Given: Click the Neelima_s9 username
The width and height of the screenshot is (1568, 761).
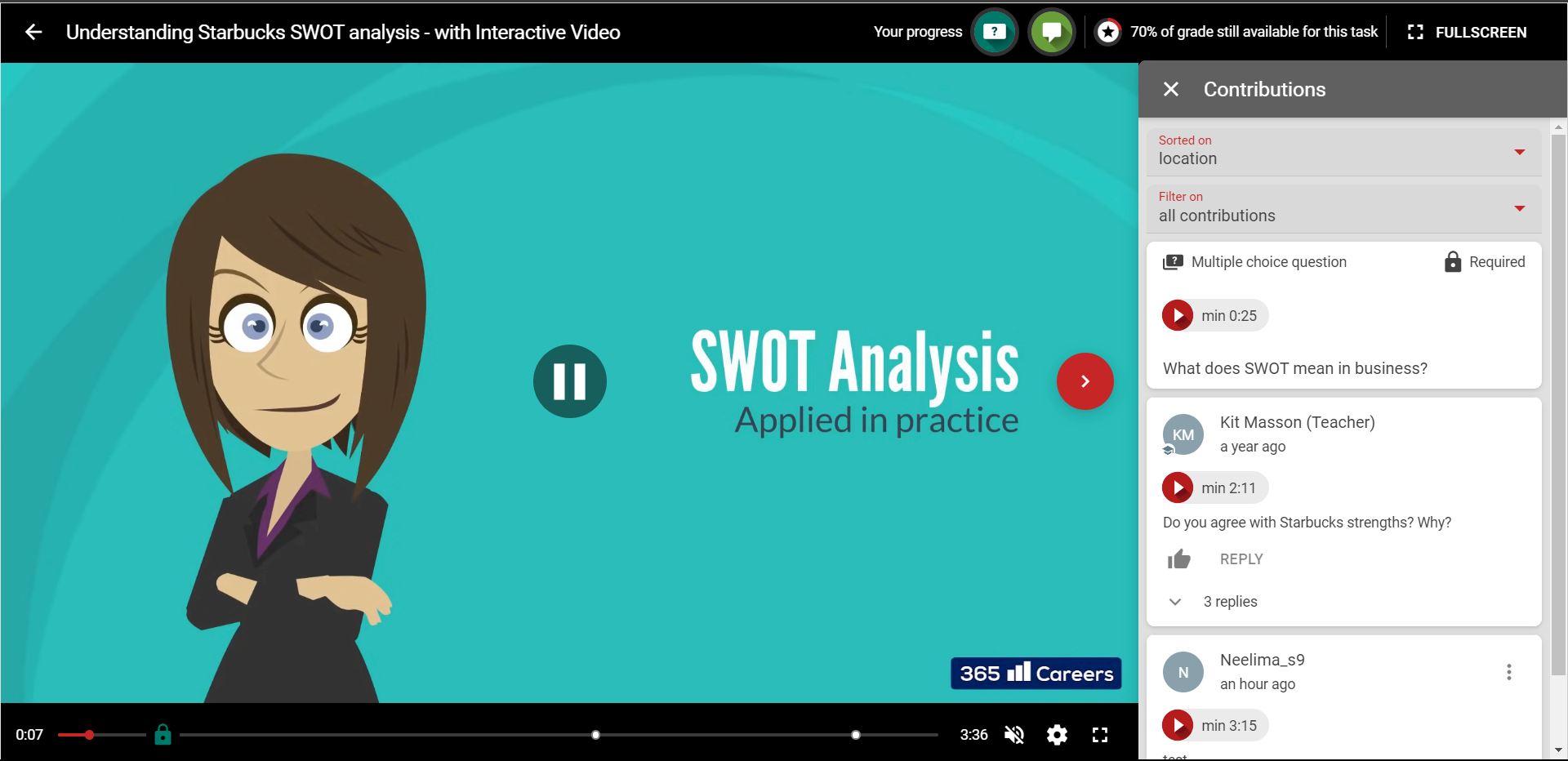Looking at the screenshot, I should pos(1263,660).
